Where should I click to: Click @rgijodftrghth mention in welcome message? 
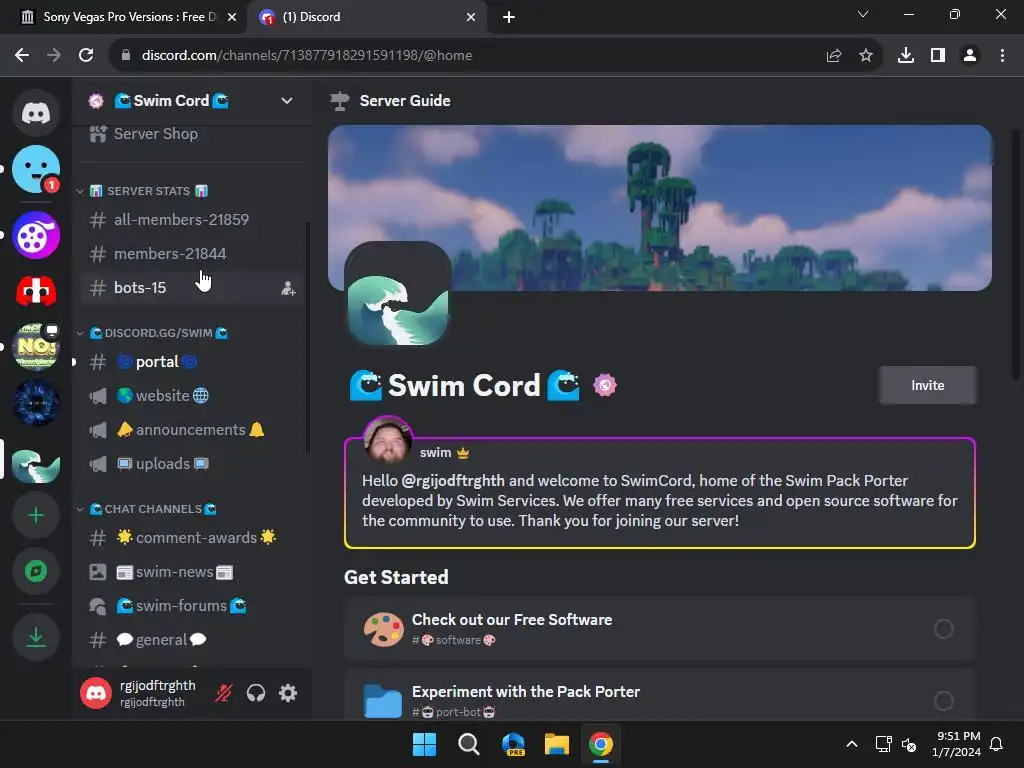tap(453, 481)
